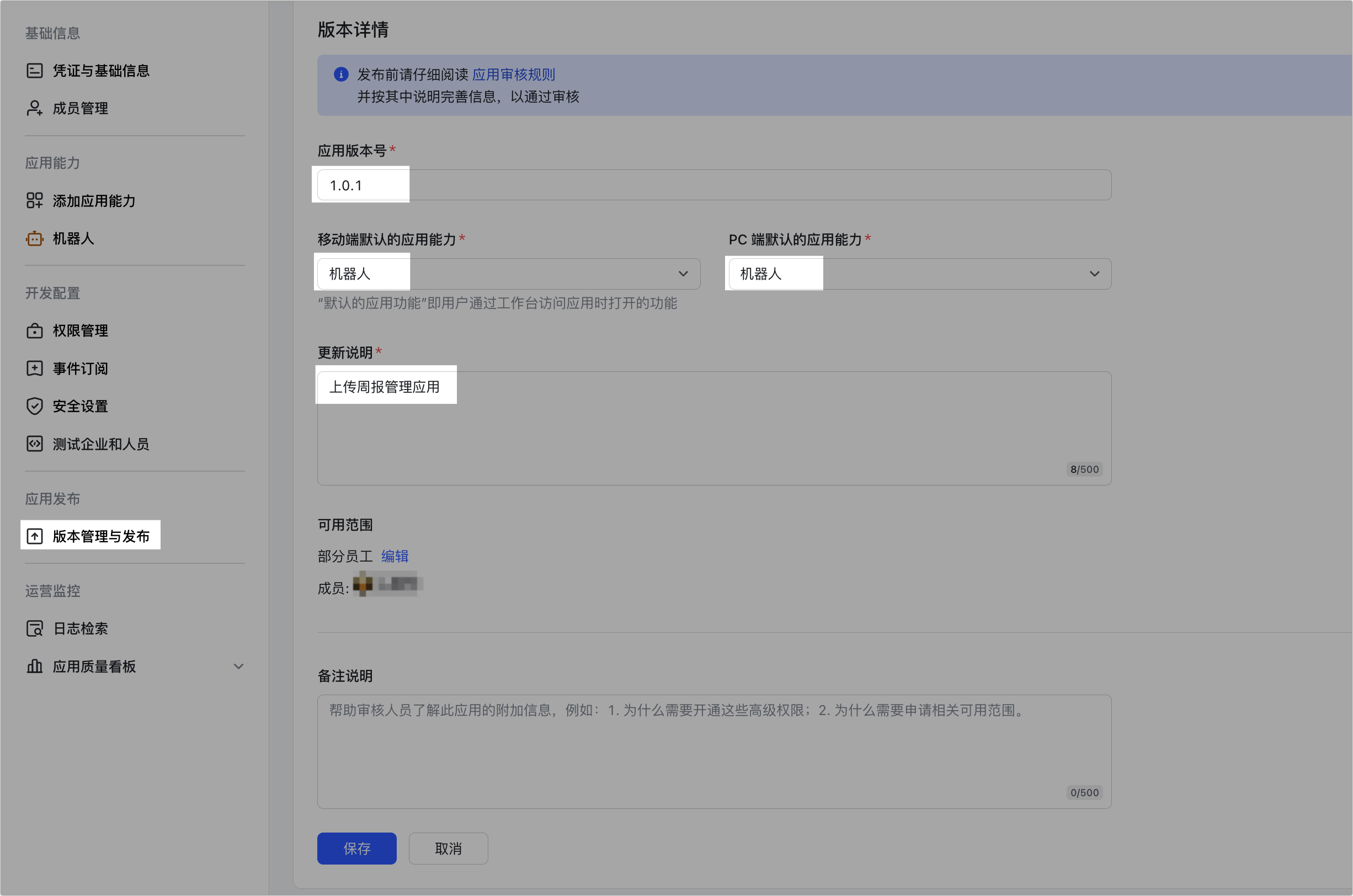Open 凭证与基础信息 in the sidebar
The image size is (1353, 896).
101,70
